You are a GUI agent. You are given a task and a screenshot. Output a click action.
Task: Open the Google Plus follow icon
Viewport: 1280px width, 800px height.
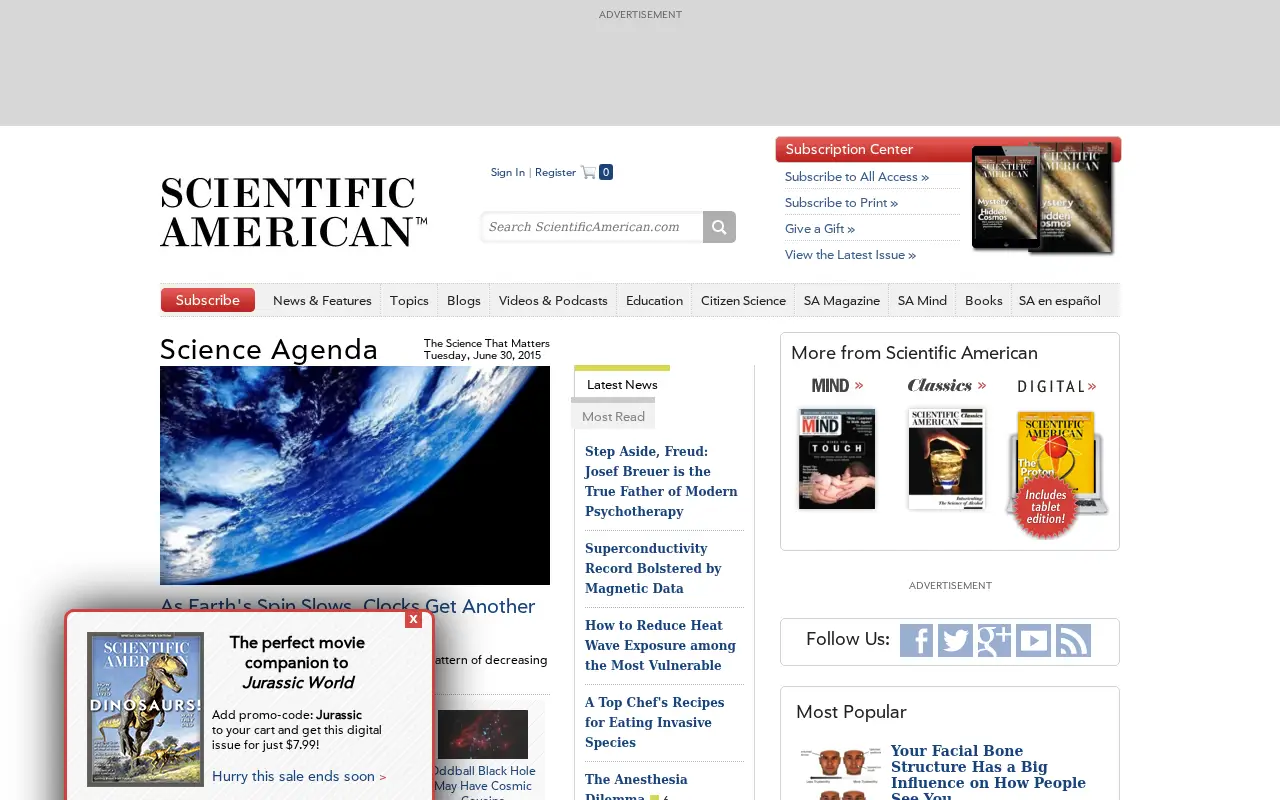pyautogui.click(x=994, y=641)
